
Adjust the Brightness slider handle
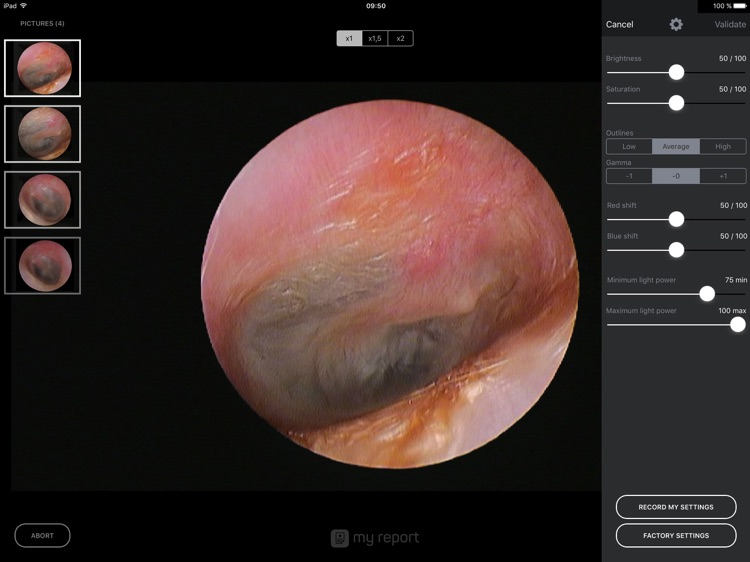(676, 72)
